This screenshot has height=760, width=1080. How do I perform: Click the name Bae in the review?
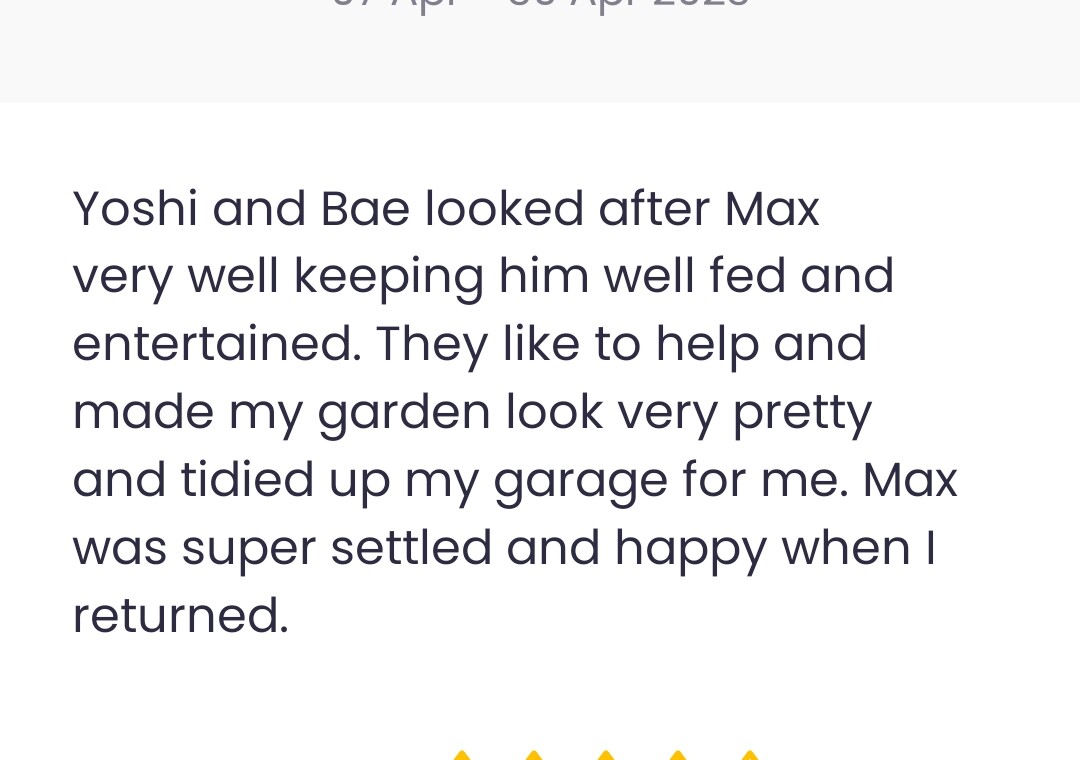point(365,209)
